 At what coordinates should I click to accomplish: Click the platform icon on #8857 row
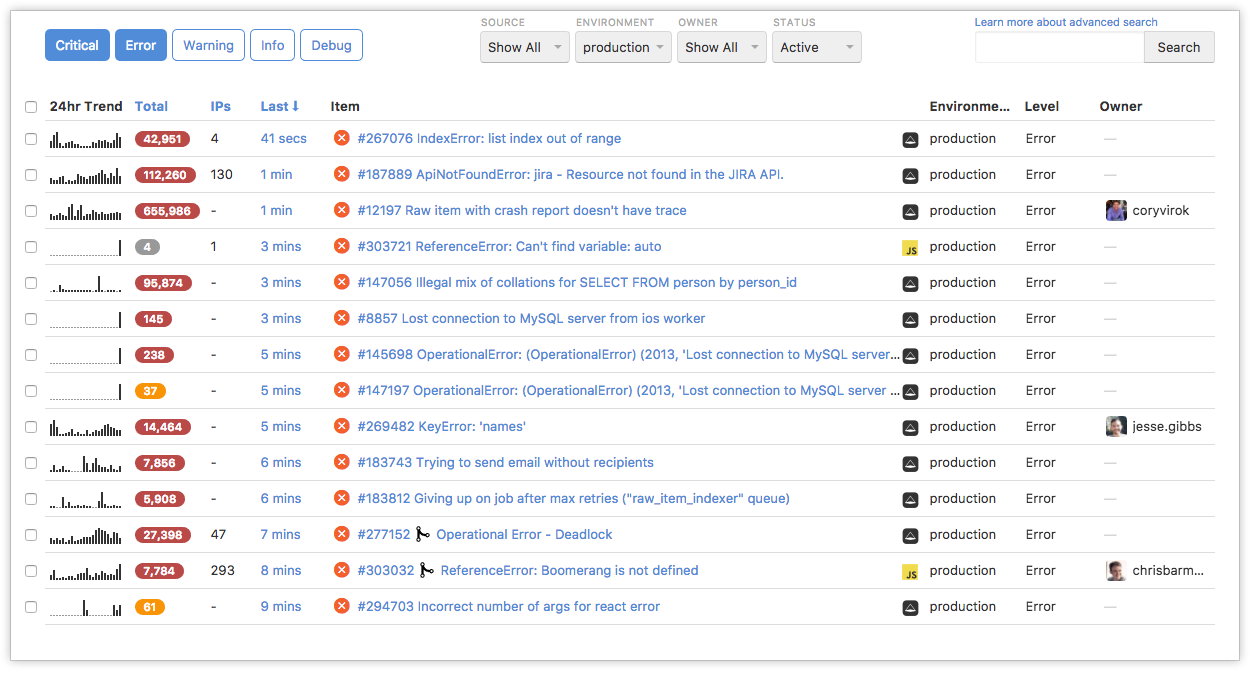pyautogui.click(x=910, y=320)
